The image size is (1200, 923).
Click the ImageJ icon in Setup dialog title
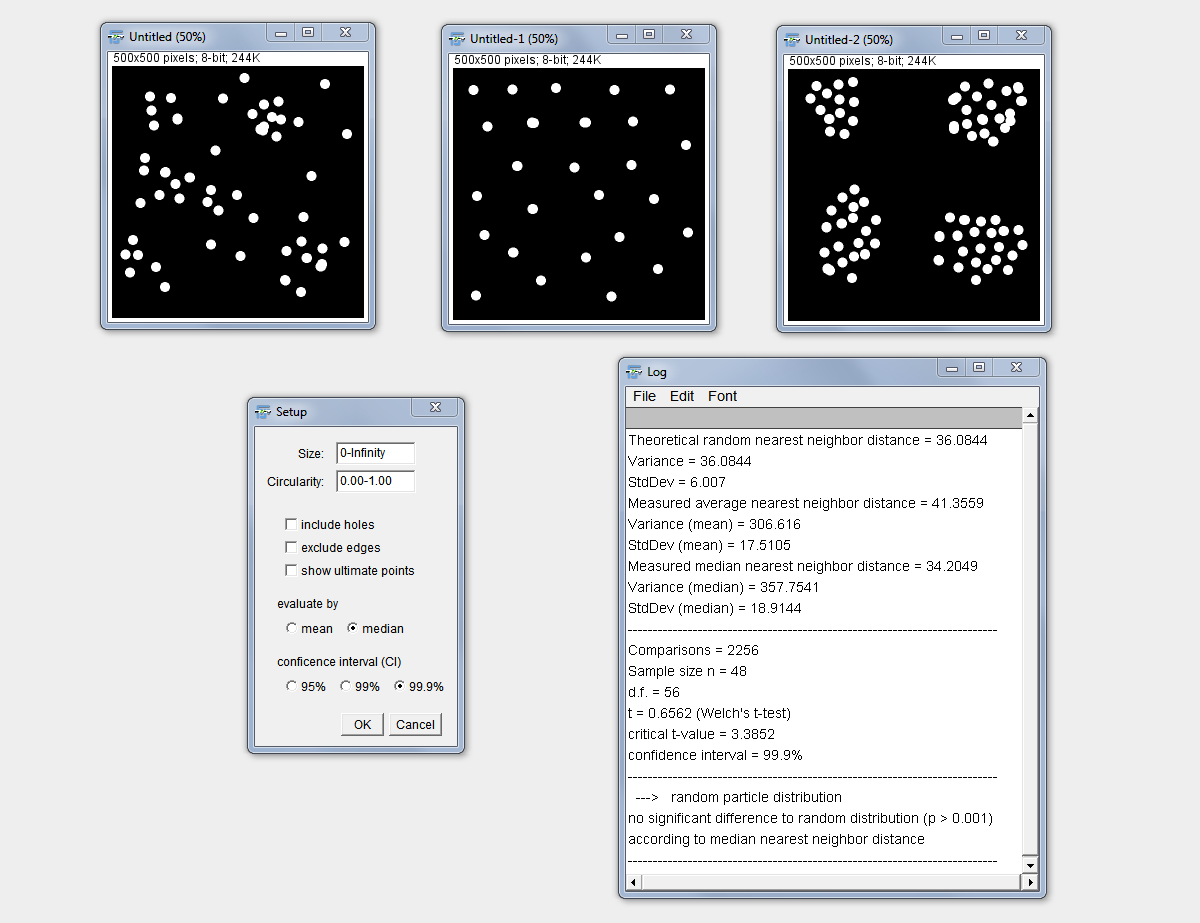(x=264, y=411)
